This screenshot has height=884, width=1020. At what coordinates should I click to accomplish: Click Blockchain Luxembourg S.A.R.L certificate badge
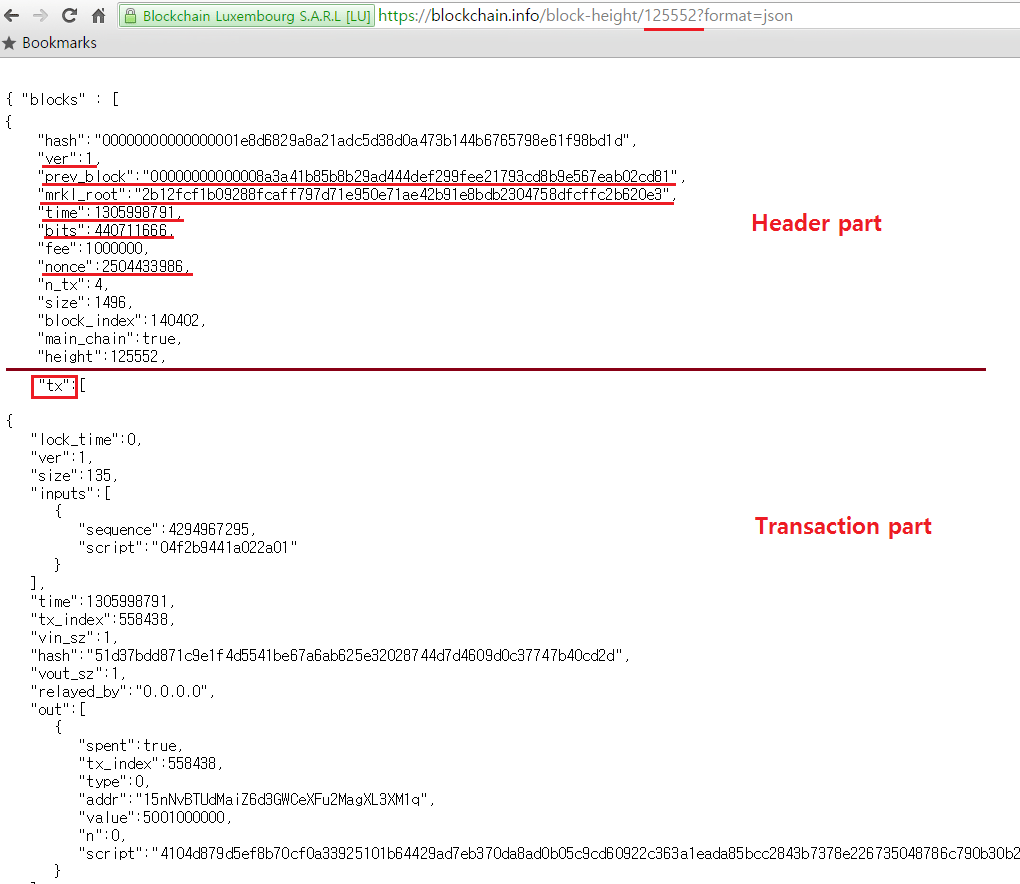point(248,16)
